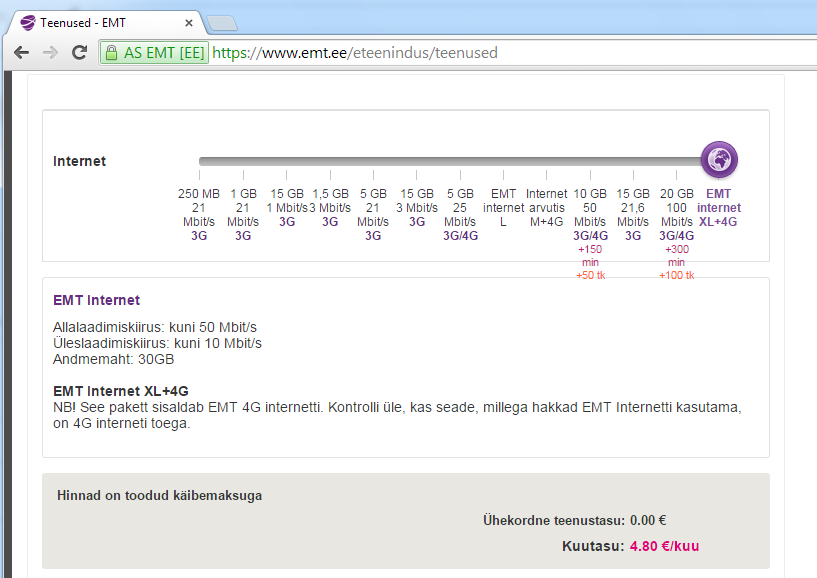Select the 5 GB 25 Mbit/s 3G/4G option
The height and width of the screenshot is (578, 817).
(460, 214)
